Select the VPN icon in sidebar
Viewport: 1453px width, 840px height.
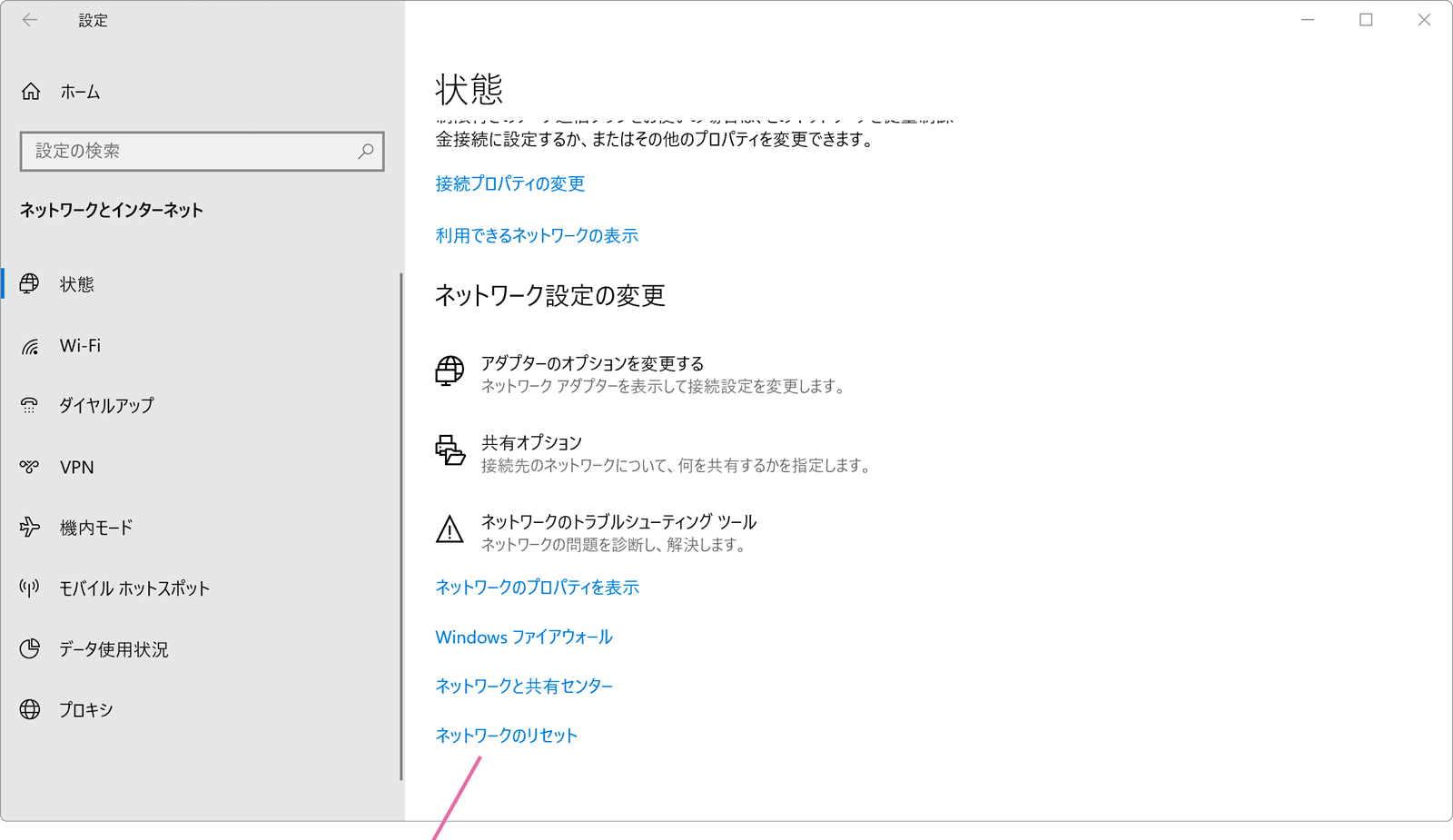pyautogui.click(x=30, y=467)
